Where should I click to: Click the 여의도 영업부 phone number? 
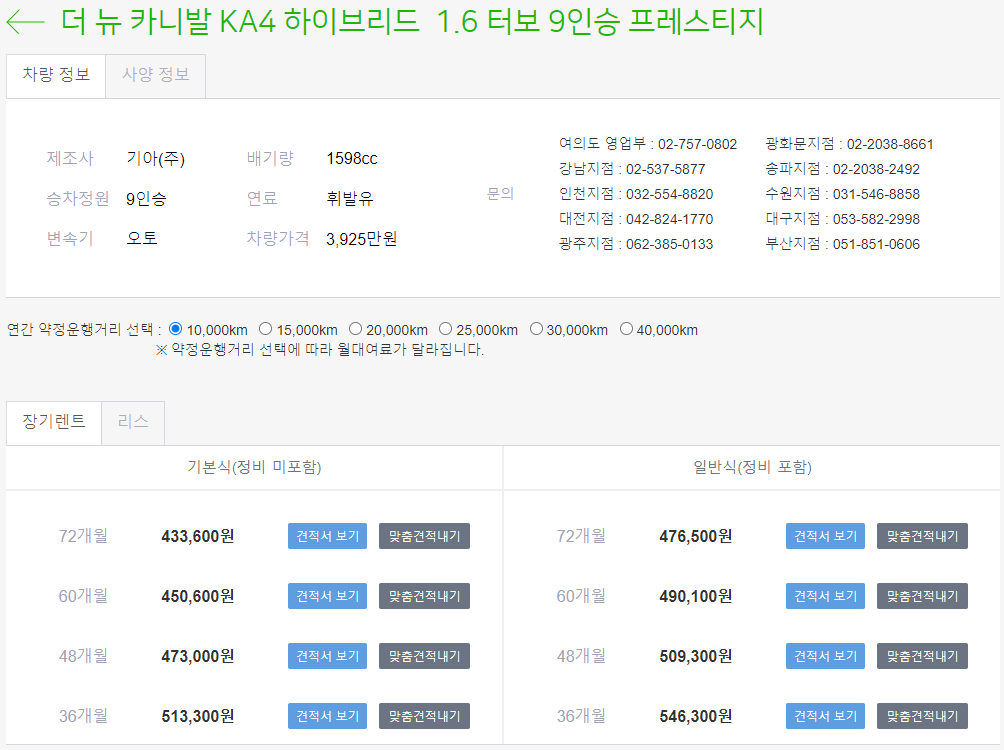coord(697,144)
